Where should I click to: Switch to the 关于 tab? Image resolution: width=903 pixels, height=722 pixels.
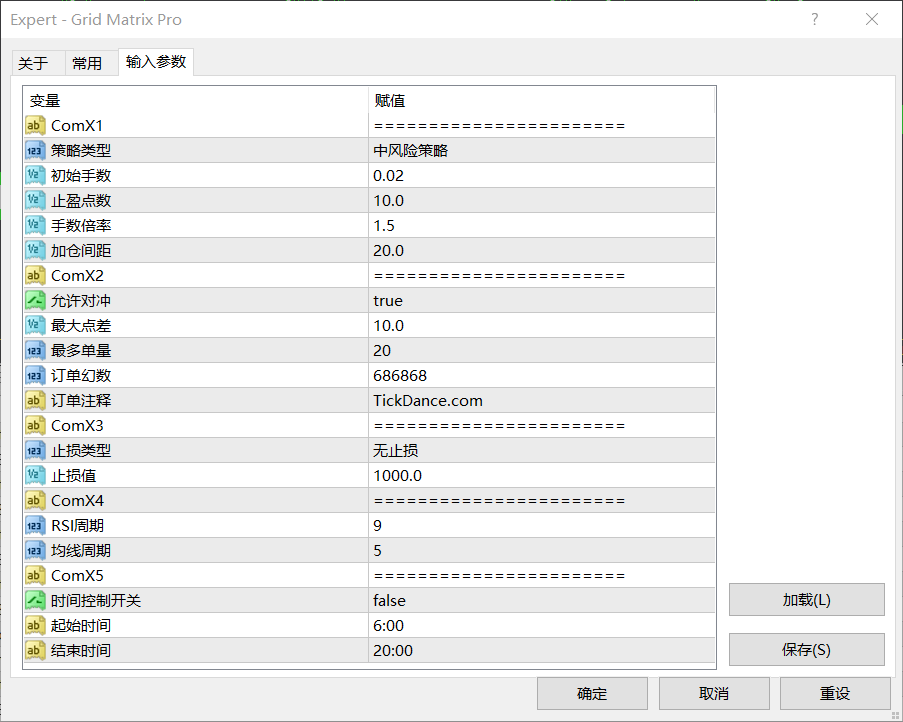33,63
